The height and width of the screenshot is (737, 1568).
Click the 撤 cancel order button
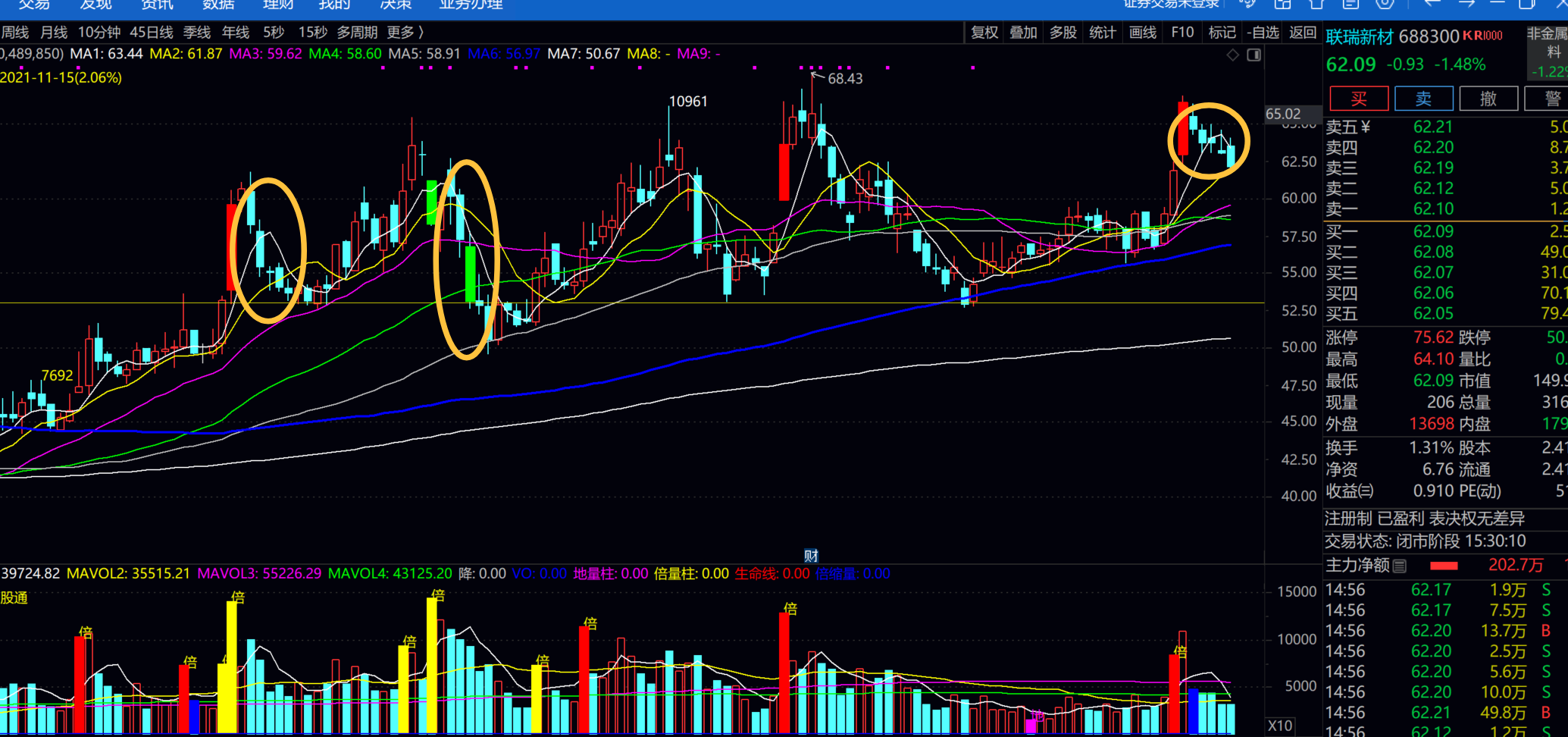click(1488, 99)
